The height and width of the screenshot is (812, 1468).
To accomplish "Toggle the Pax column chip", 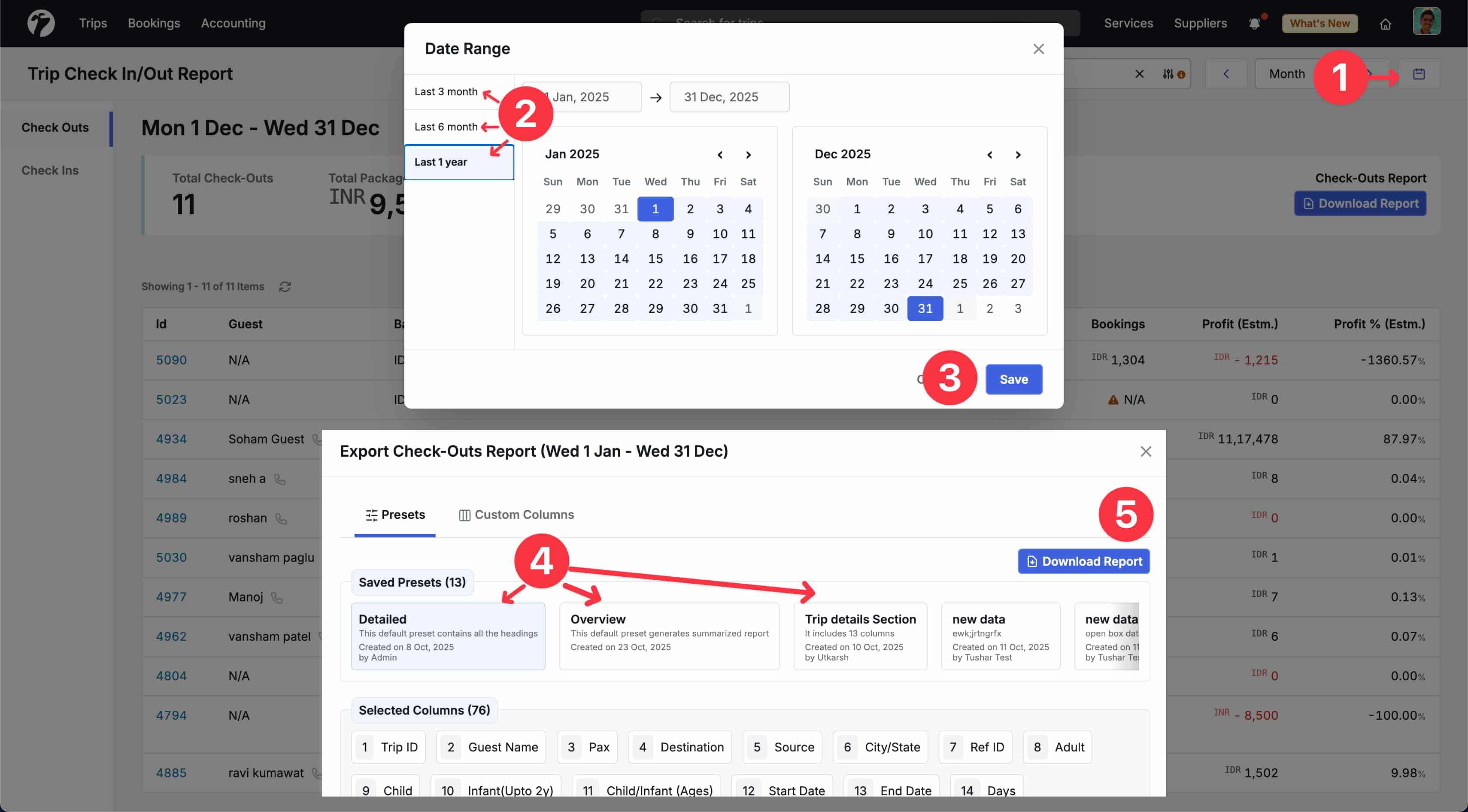I will [x=586, y=747].
